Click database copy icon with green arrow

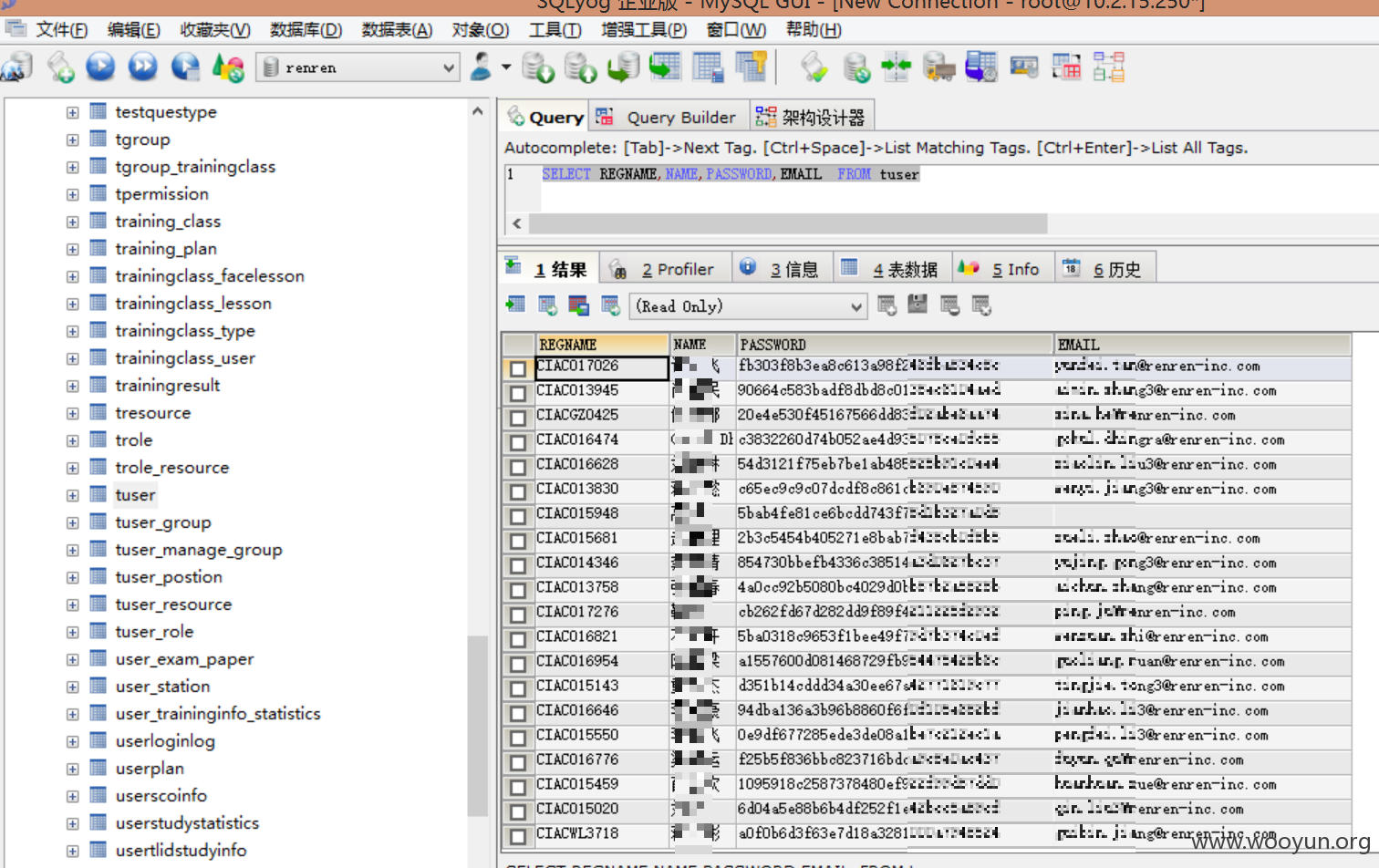point(623,67)
